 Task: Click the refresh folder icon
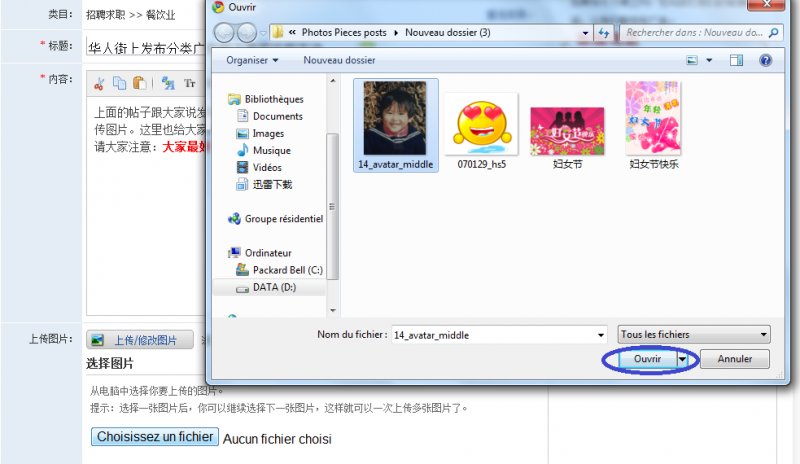click(603, 33)
